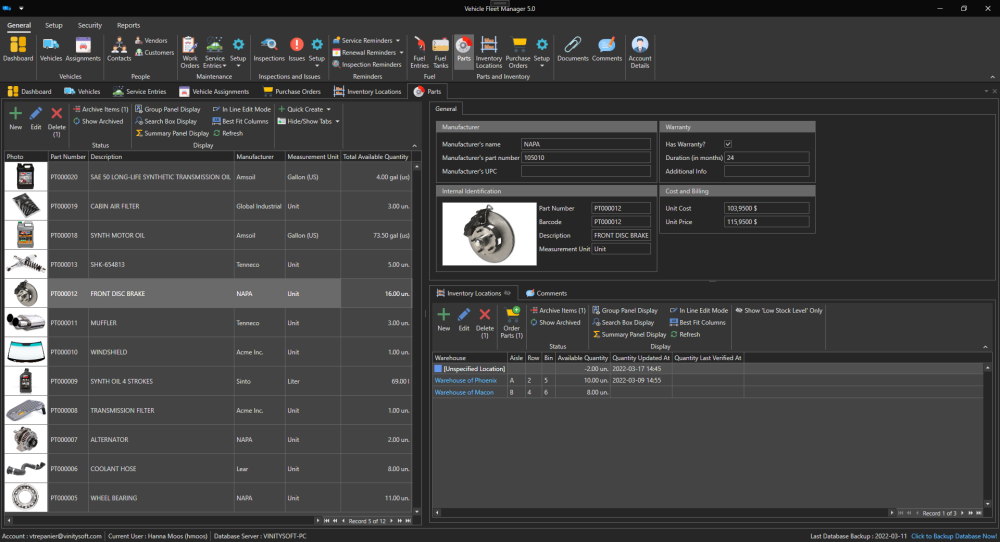The image size is (1000, 542).
Task: Click the front disc brake photo
Action: (489, 234)
